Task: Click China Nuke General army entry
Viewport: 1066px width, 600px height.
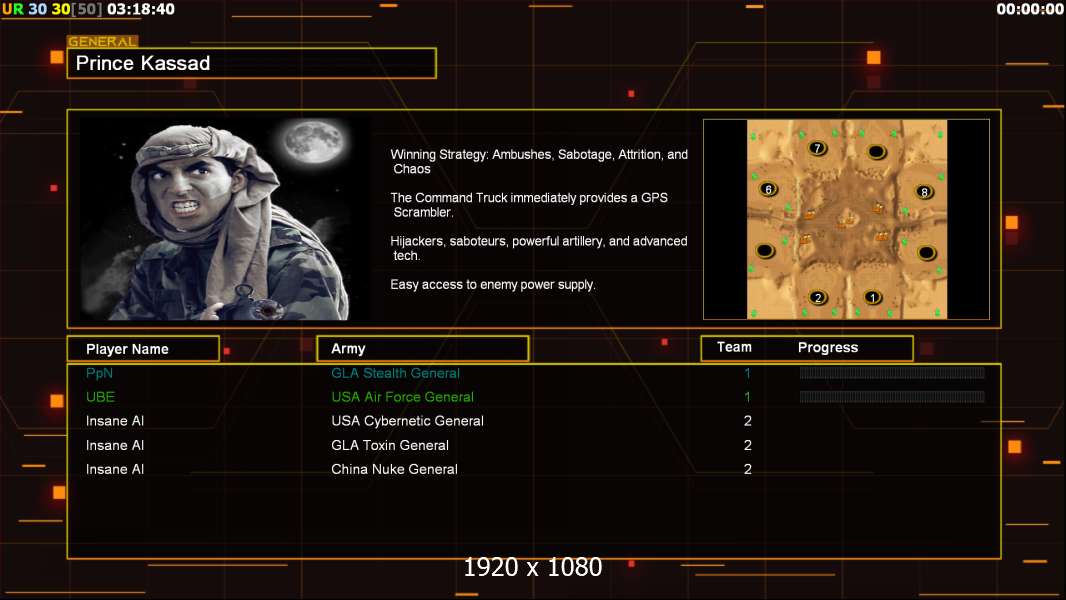Action: point(394,469)
